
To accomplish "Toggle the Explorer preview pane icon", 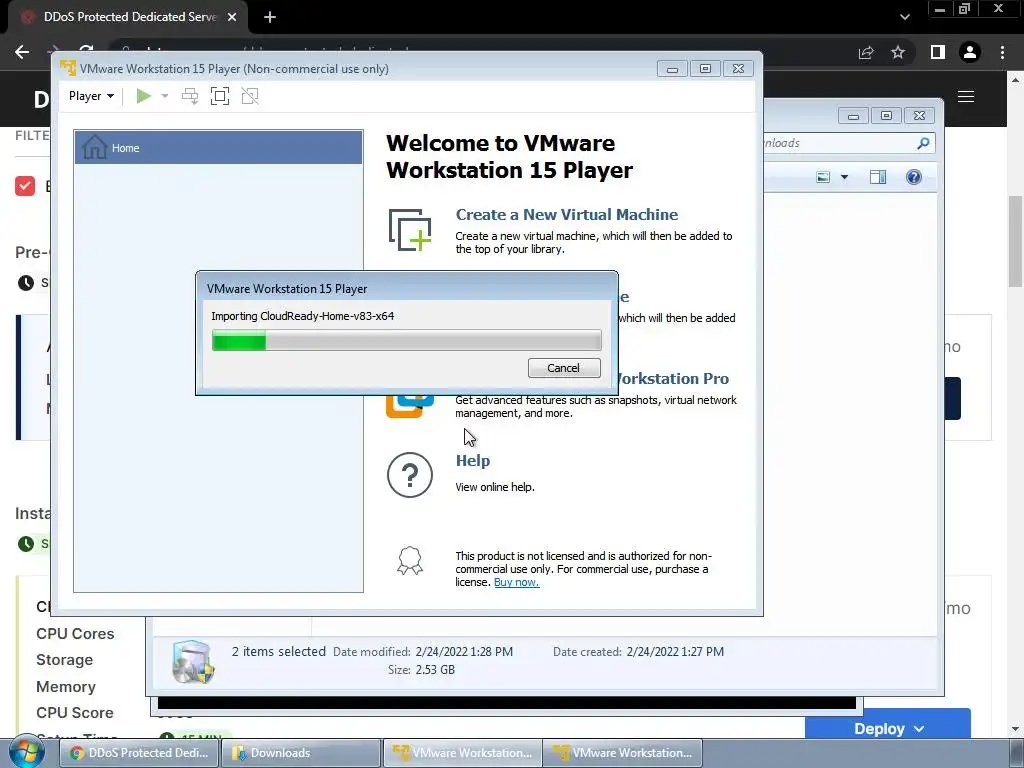I will coord(878,177).
